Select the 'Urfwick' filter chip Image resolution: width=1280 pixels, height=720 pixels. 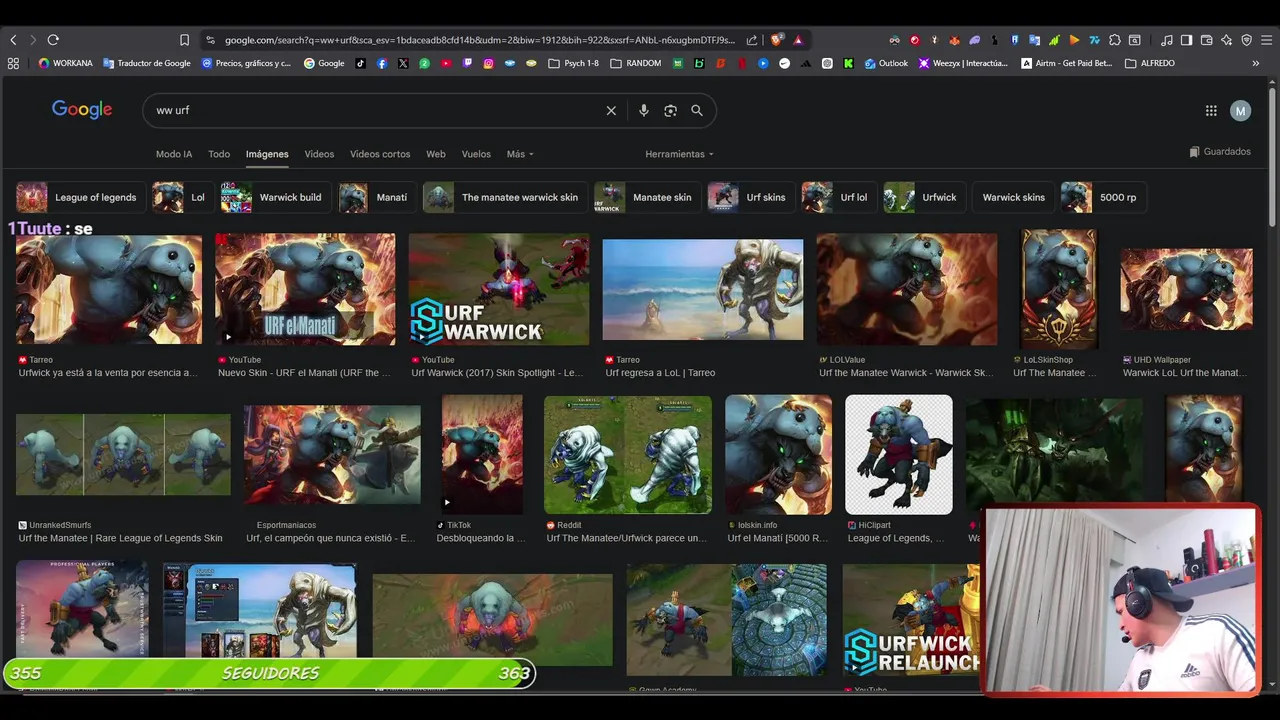pyautogui.click(x=924, y=197)
